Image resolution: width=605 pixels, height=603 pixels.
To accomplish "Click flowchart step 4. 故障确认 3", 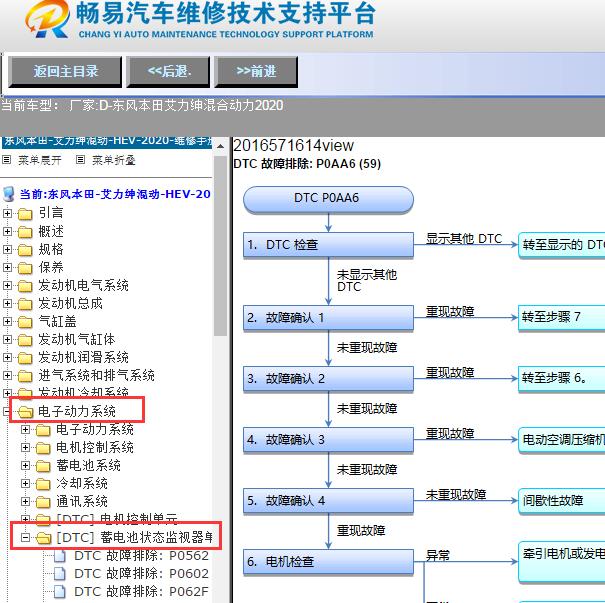I will click(328, 439).
